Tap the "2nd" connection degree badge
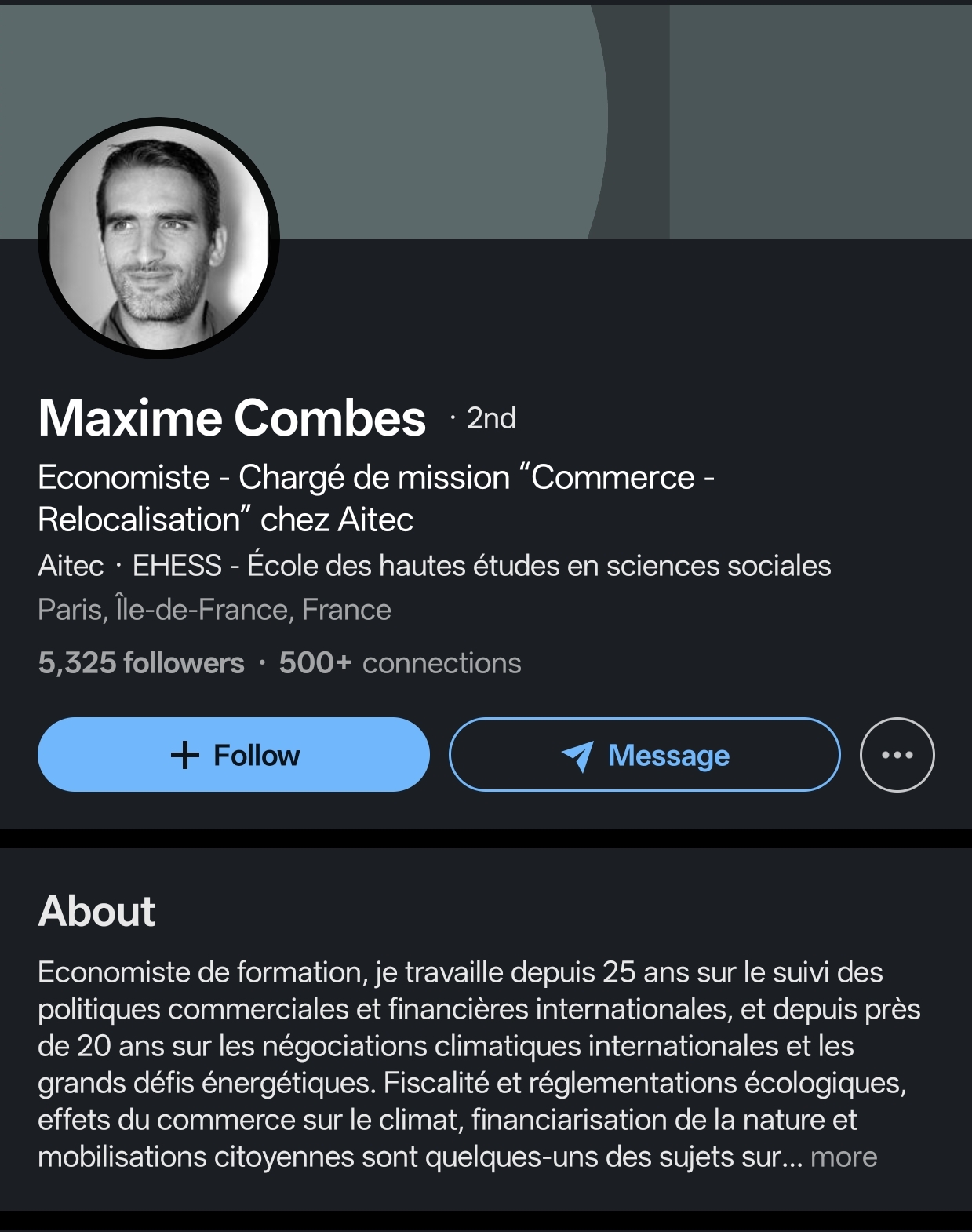972x1232 pixels. point(491,418)
